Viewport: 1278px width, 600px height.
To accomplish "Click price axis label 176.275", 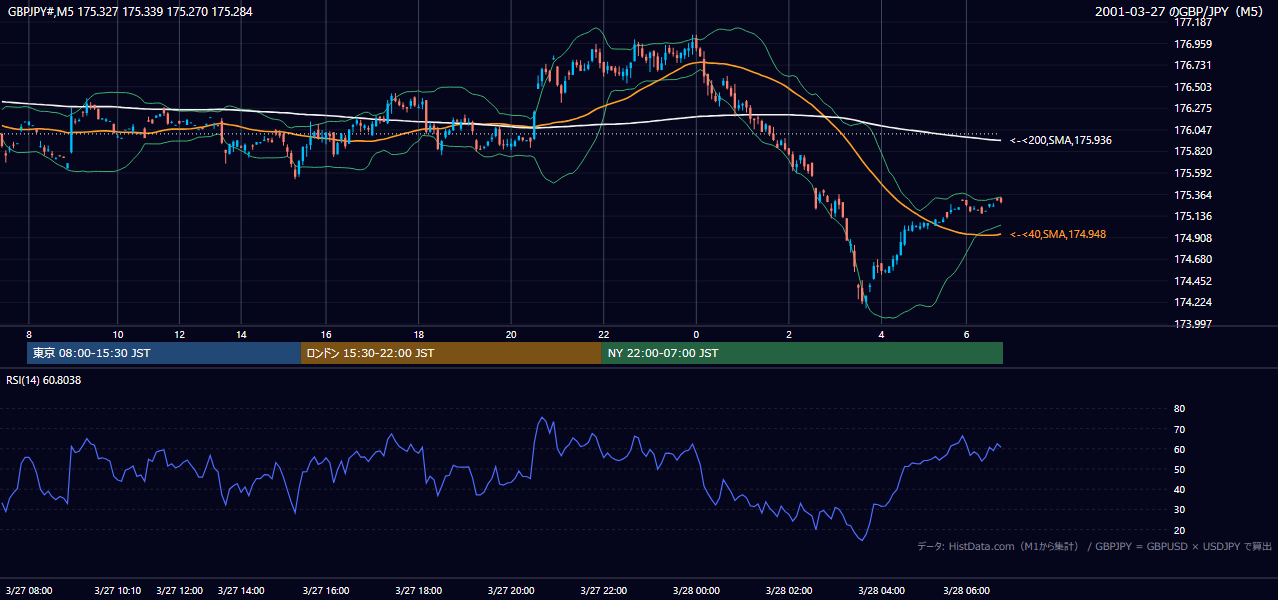I will 1193,108.
